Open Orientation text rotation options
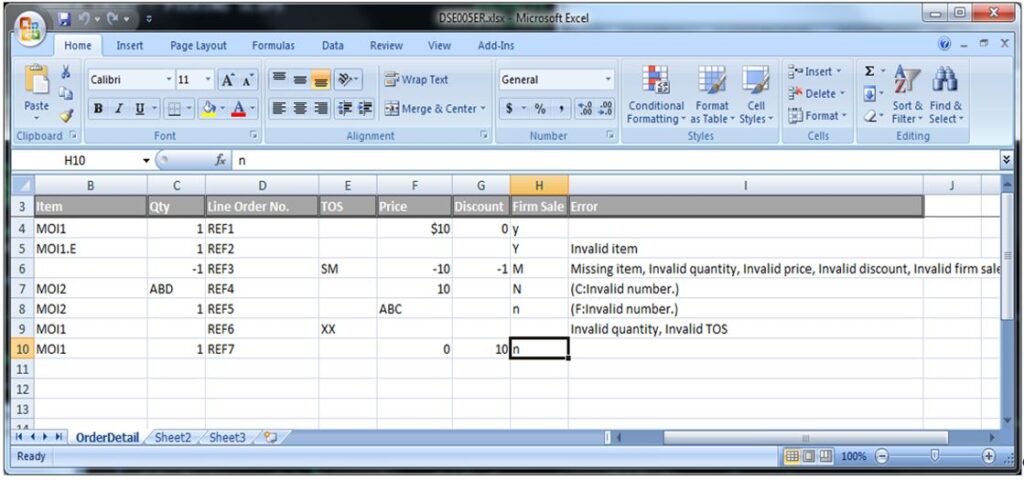This screenshot has height=480, width=1024. [348, 79]
